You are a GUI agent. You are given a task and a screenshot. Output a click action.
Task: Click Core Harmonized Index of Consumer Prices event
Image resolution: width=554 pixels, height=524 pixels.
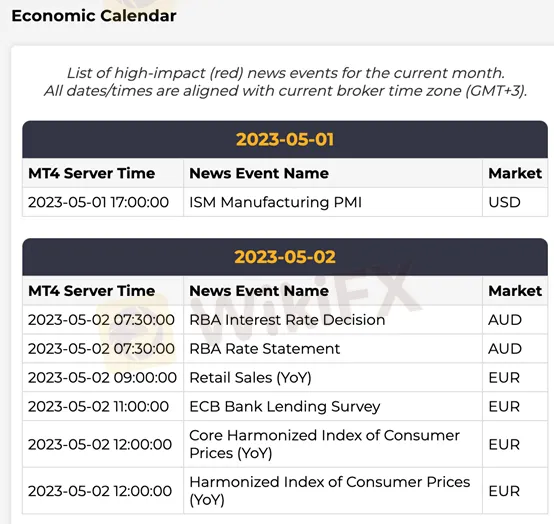pos(324,444)
